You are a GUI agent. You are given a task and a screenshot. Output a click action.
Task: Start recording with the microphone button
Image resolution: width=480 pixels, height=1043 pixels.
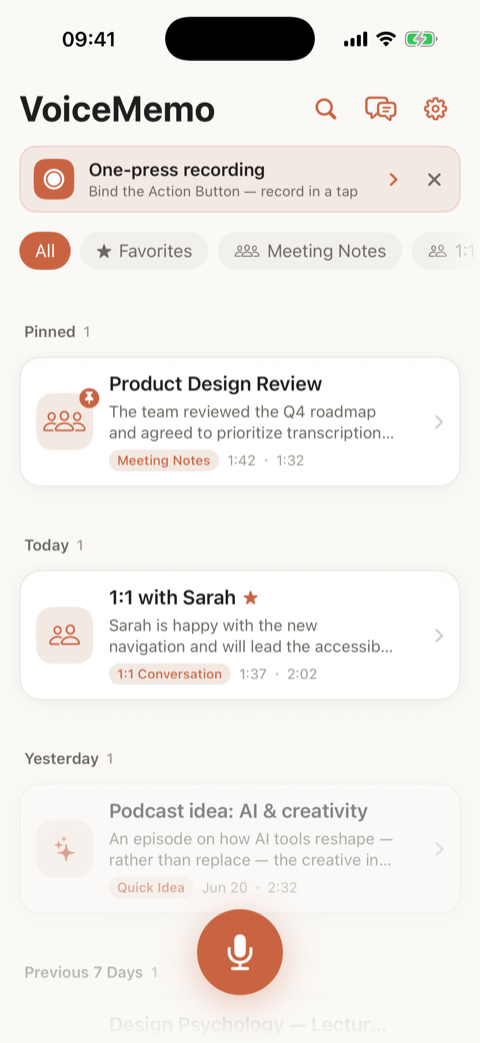(x=240, y=952)
